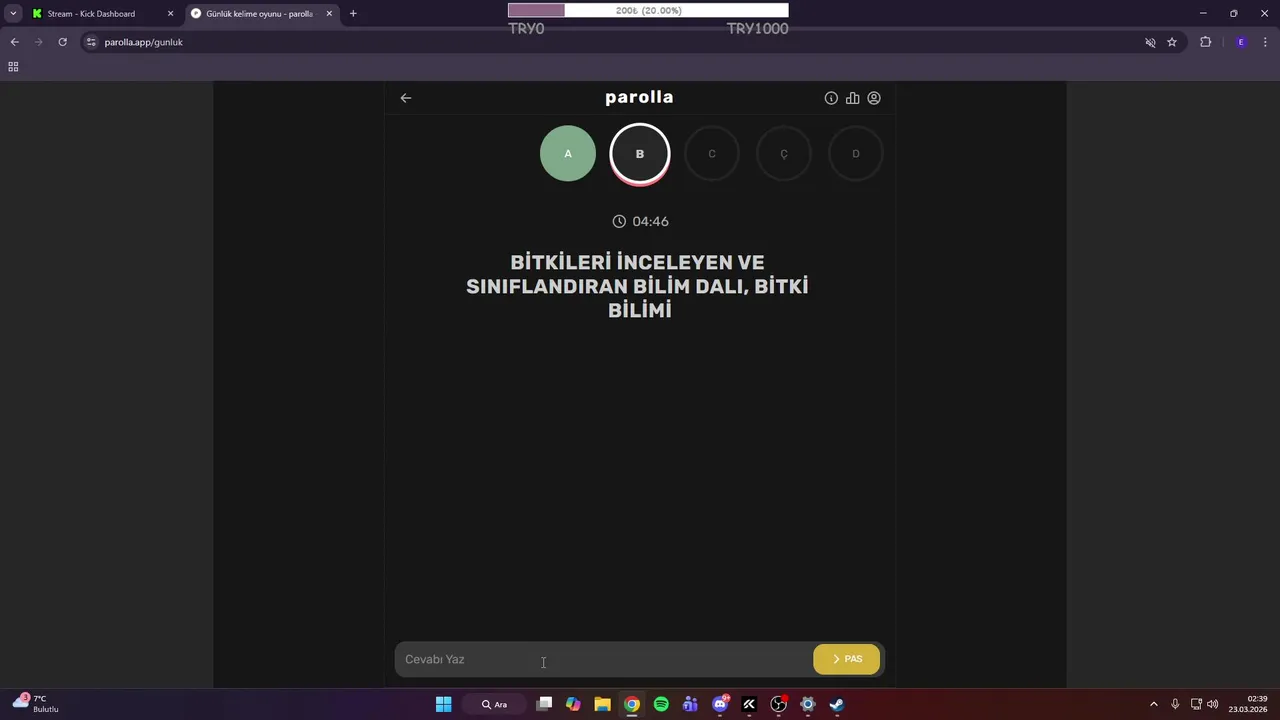Image resolution: width=1280 pixels, height=720 pixels.
Task: Open File Explorer from the taskbar
Action: pos(602,704)
